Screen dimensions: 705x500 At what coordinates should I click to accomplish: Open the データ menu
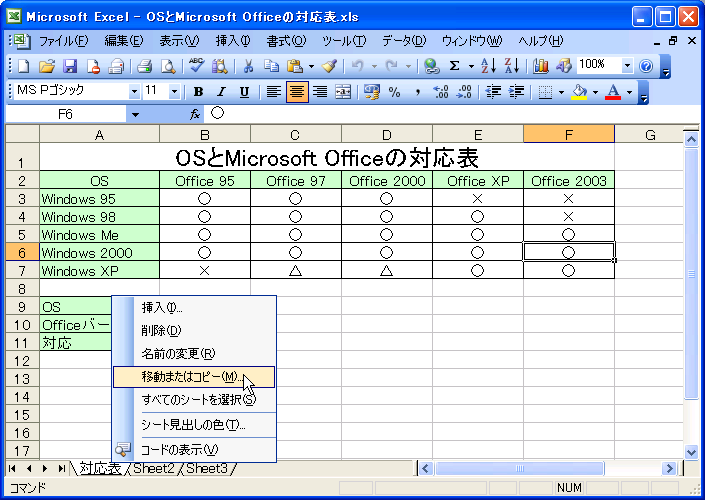pyautogui.click(x=403, y=41)
